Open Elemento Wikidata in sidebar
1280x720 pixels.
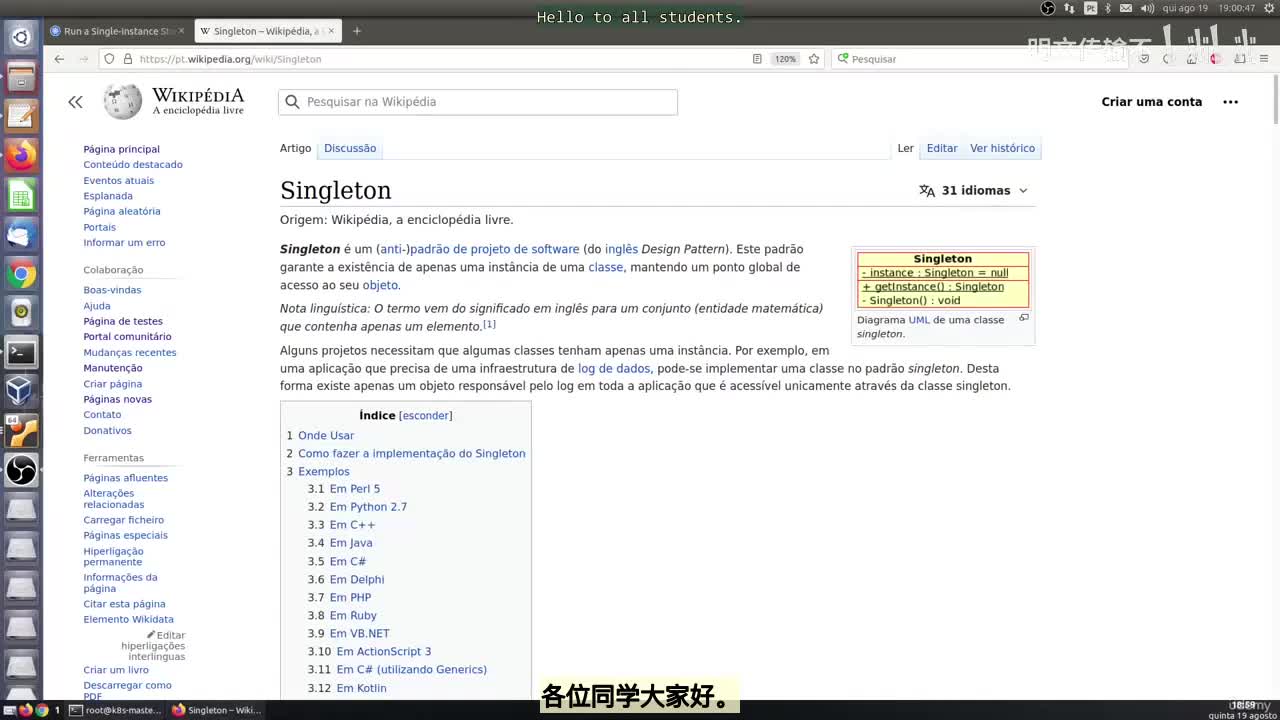click(x=128, y=620)
